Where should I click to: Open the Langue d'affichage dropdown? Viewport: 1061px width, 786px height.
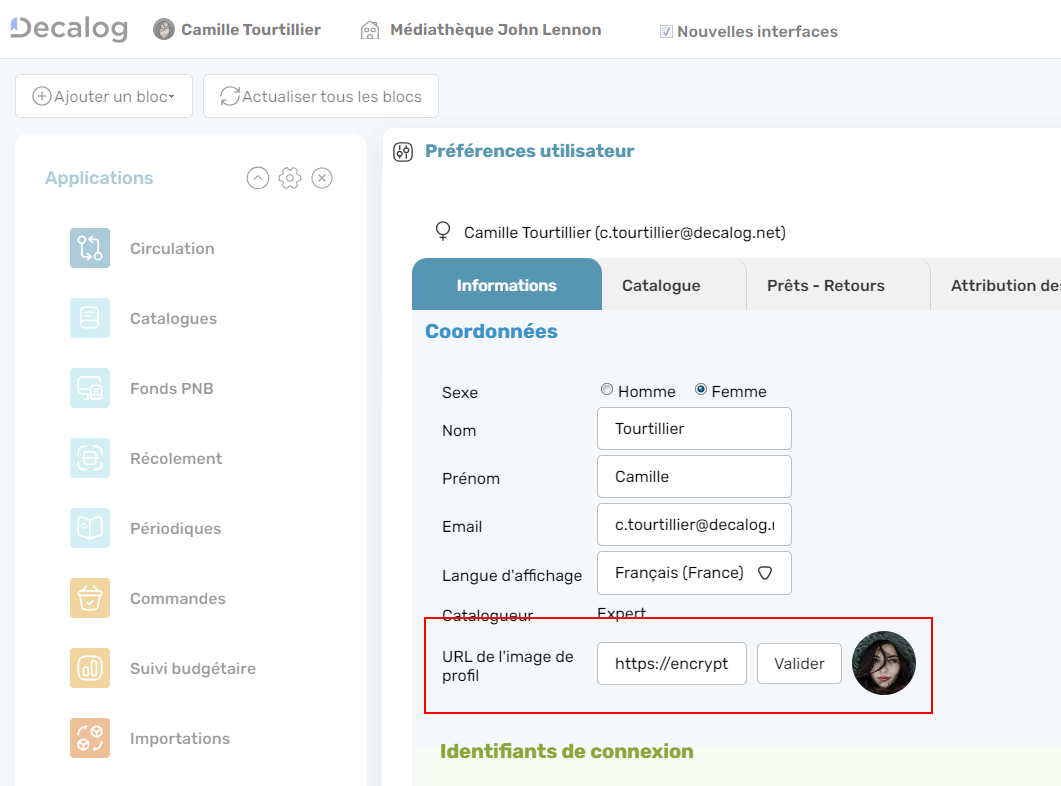tap(694, 572)
